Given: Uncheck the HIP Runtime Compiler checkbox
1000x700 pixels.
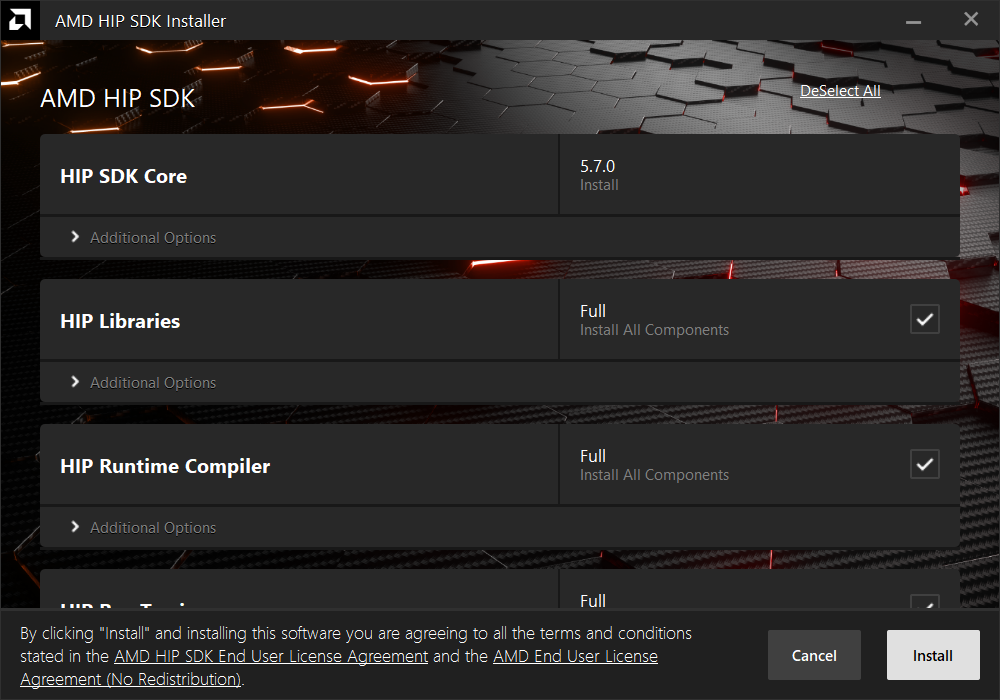Looking at the screenshot, I should pyautogui.click(x=925, y=464).
